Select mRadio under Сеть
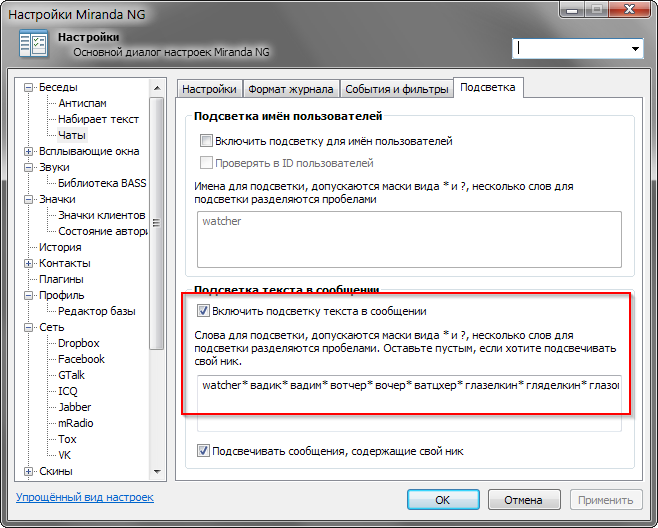This screenshot has height=528, width=658. (x=76, y=423)
